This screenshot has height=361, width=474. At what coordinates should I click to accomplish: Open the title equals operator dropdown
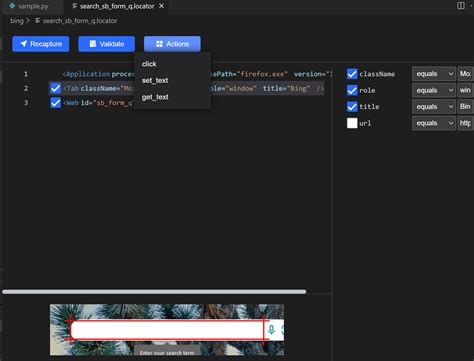[x=434, y=107]
